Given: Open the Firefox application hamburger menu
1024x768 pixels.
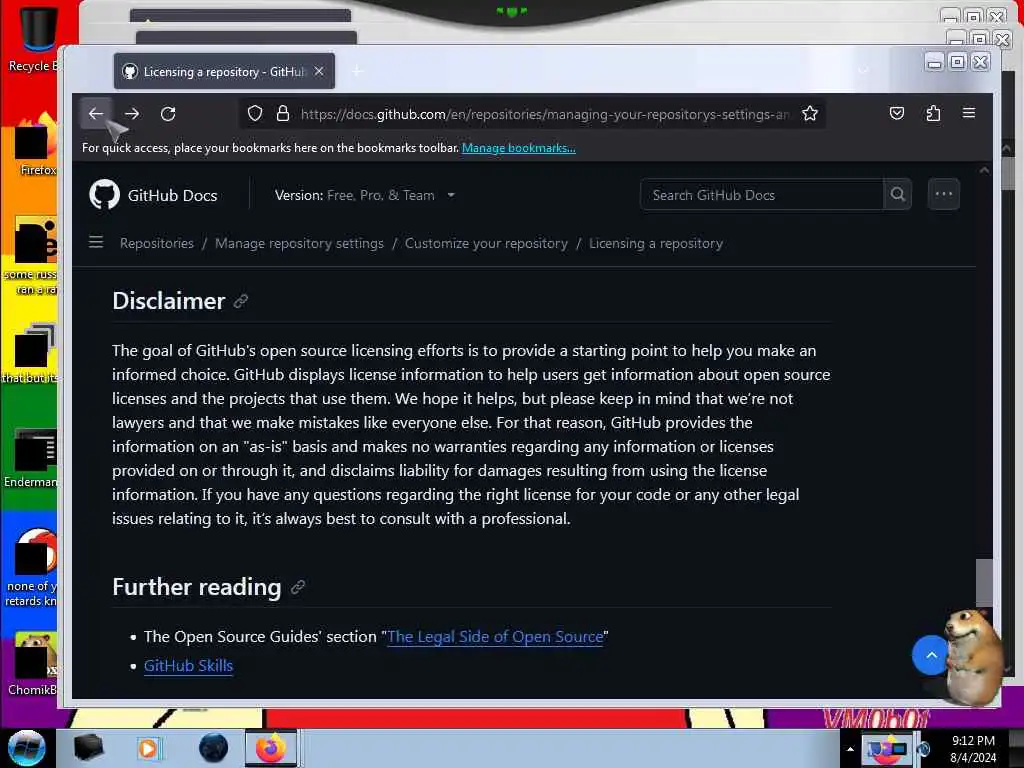Looking at the screenshot, I should click(x=968, y=113).
